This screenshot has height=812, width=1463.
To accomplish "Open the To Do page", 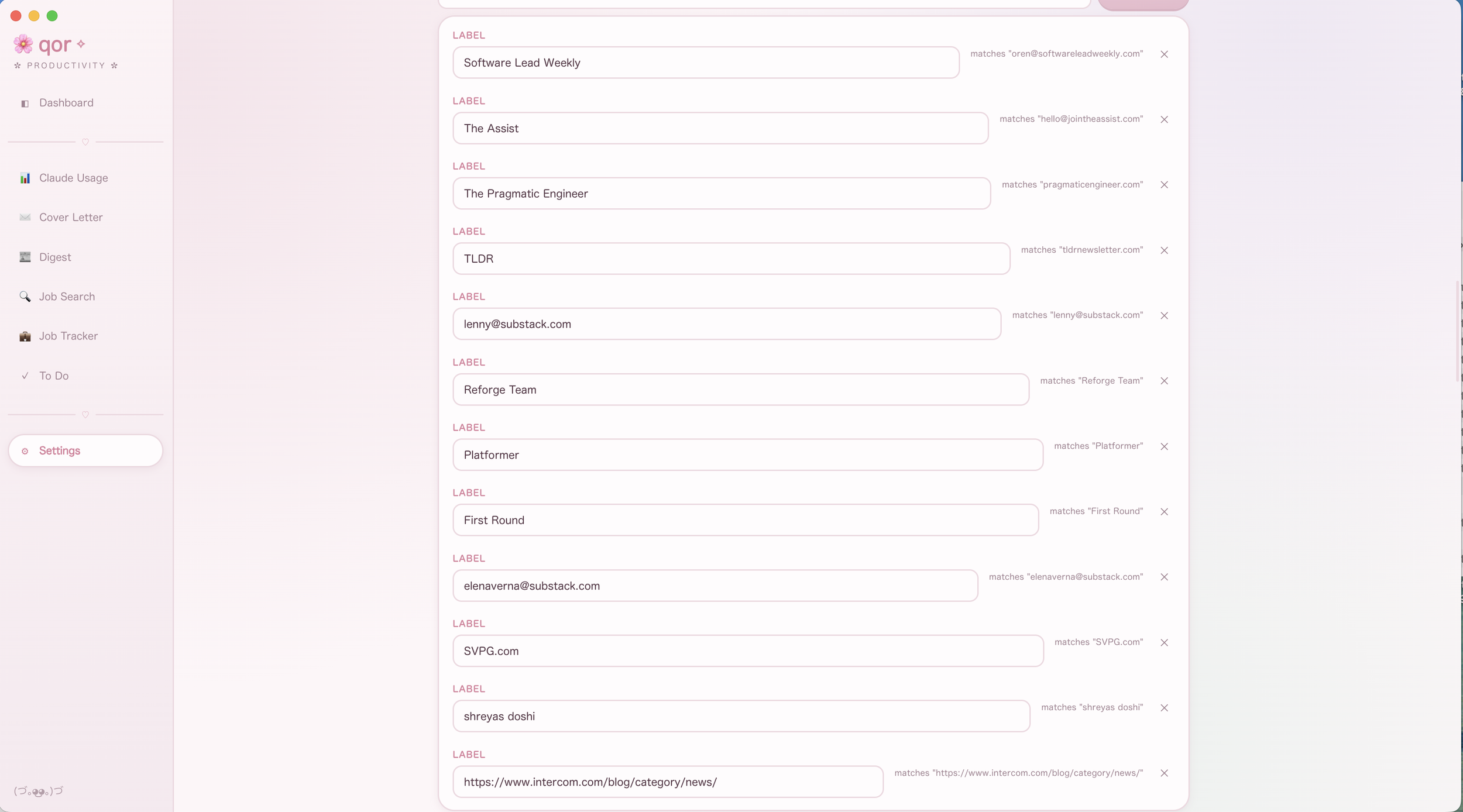I will (x=85, y=376).
